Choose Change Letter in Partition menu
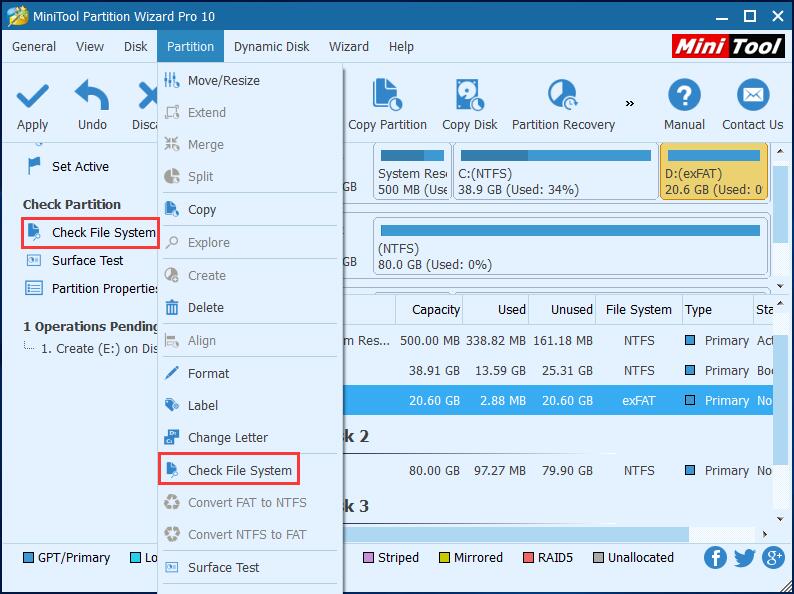Screen dimensions: 794x594 227,438
